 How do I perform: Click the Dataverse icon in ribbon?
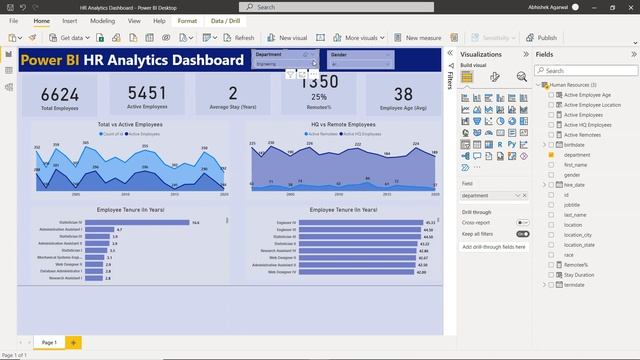tap(166, 38)
